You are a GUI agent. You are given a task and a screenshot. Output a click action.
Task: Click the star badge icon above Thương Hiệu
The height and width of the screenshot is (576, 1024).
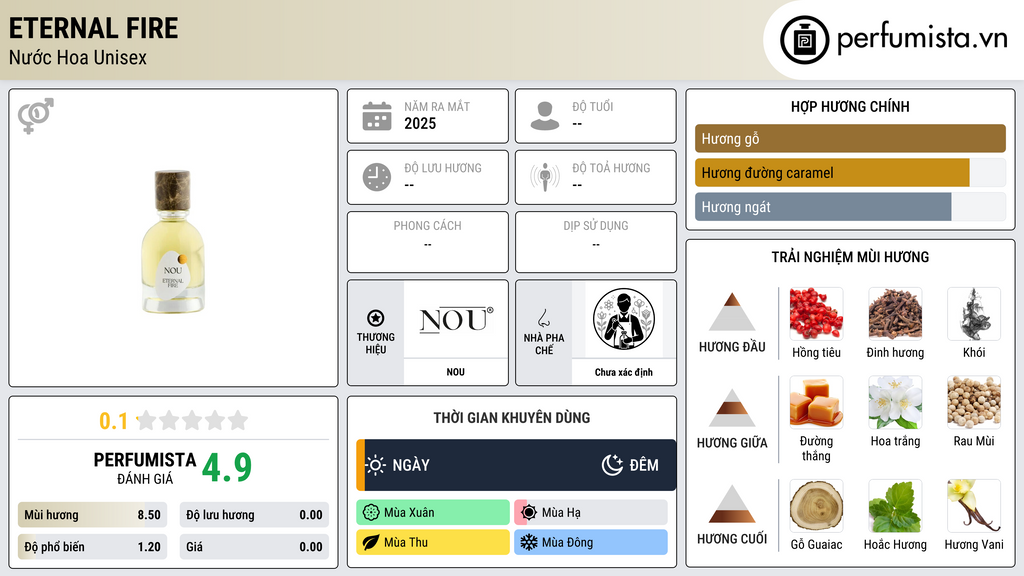click(x=376, y=318)
